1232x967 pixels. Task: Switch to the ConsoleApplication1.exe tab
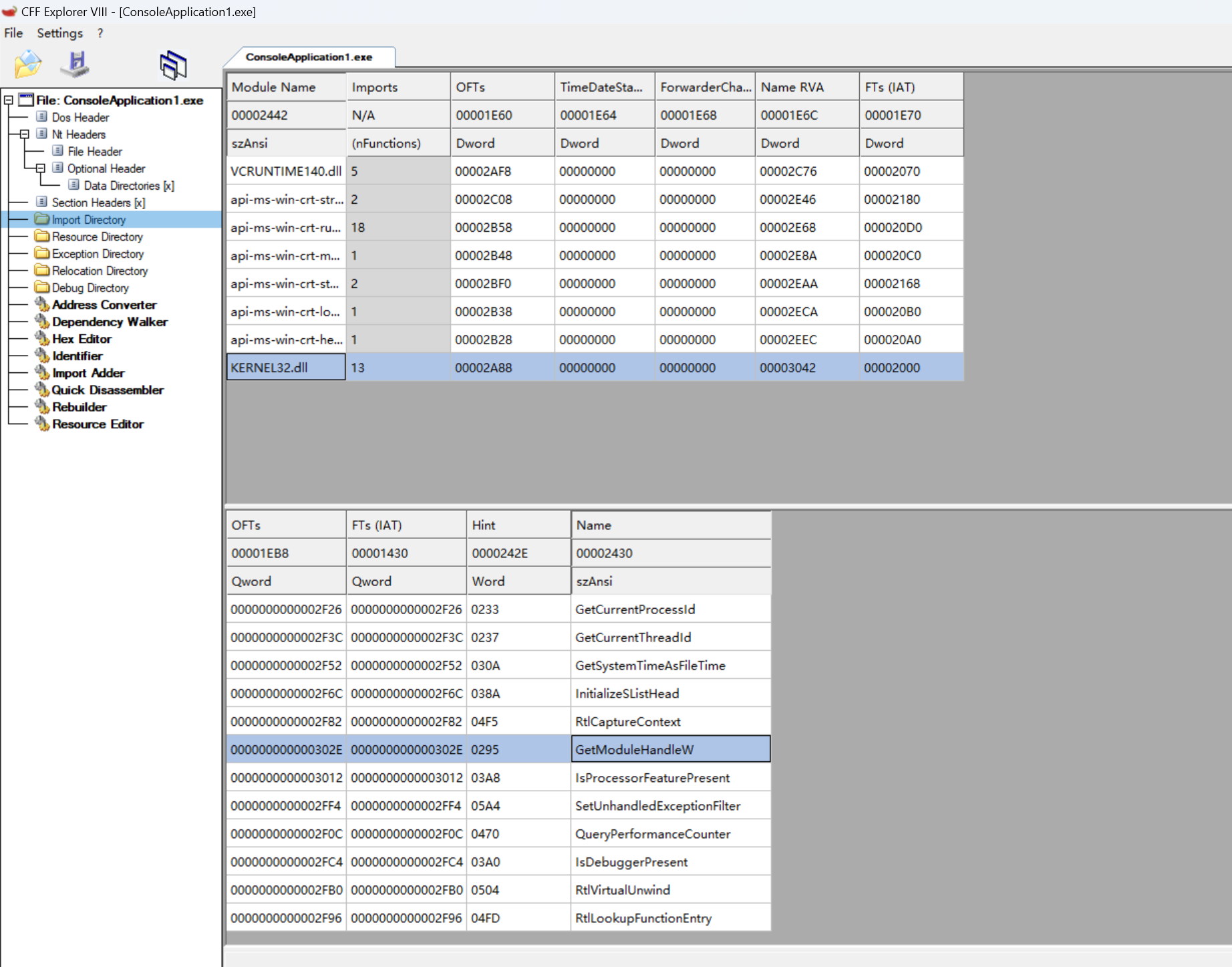point(309,57)
